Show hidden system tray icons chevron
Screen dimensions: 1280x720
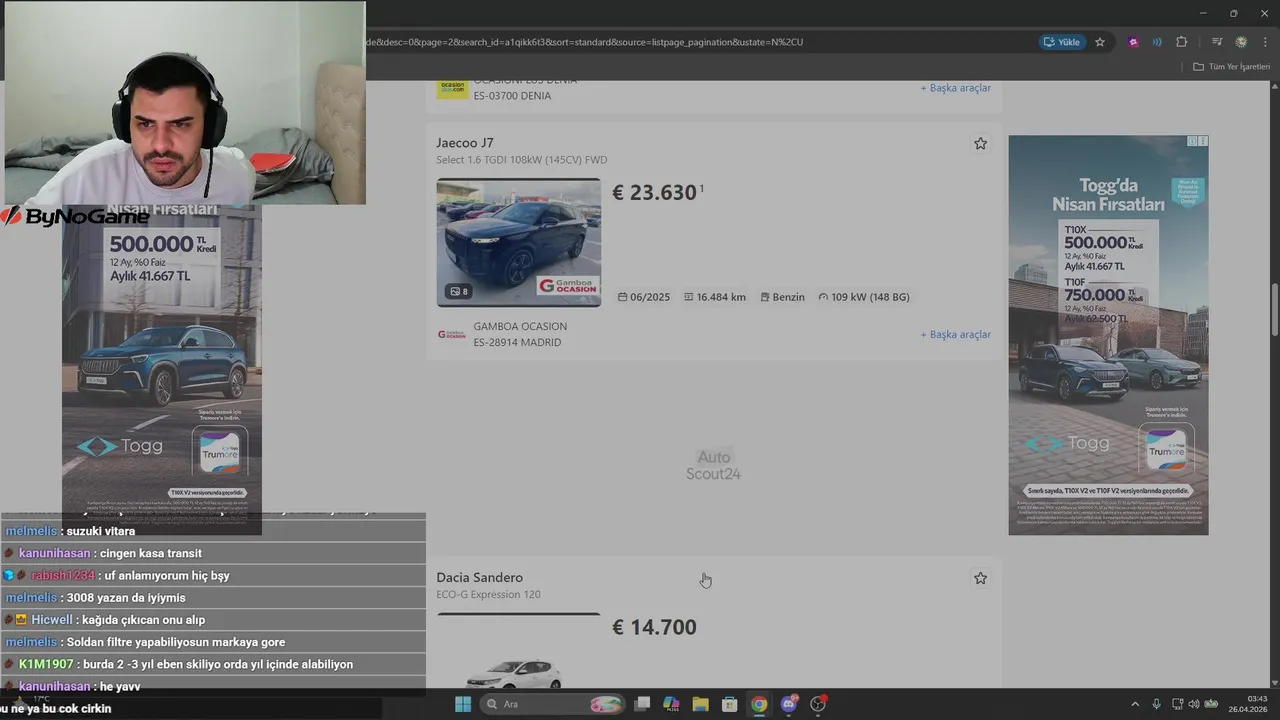coord(1134,704)
